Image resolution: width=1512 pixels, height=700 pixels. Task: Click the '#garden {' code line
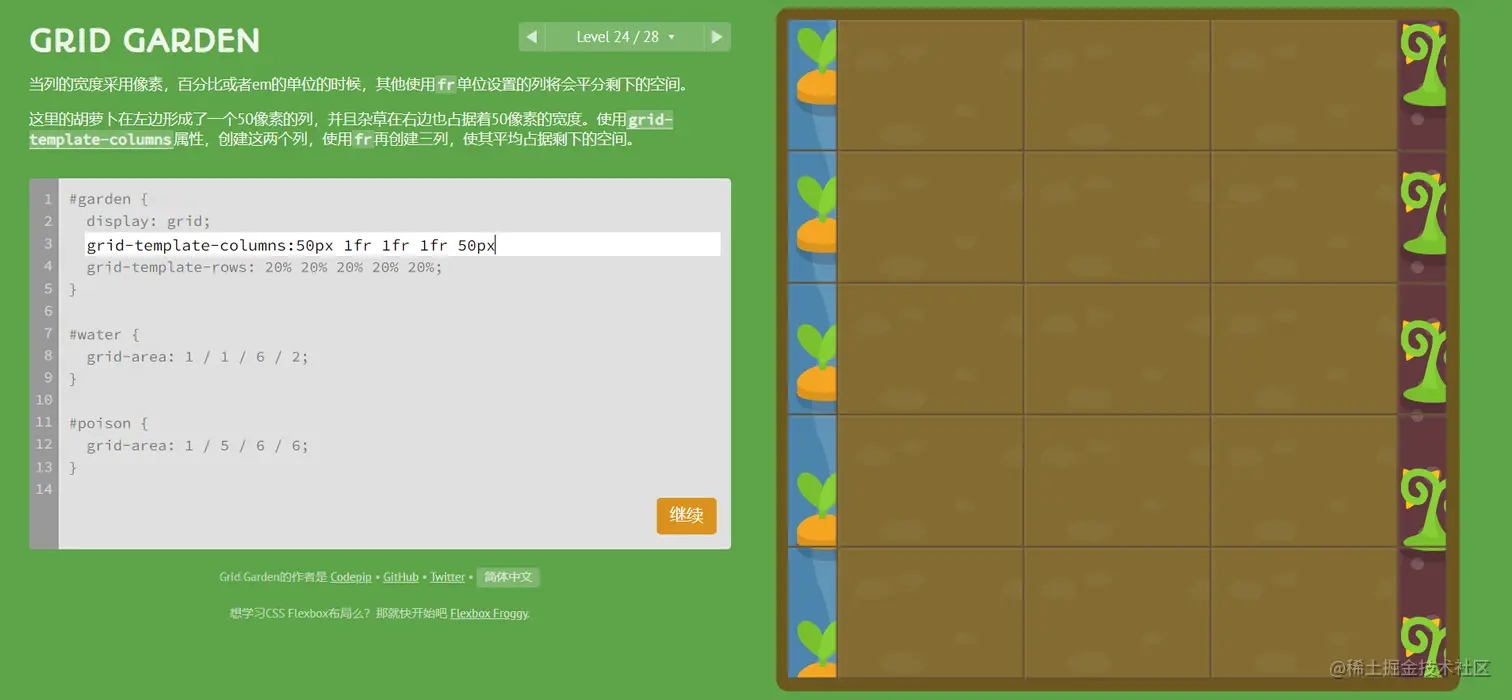(x=108, y=199)
